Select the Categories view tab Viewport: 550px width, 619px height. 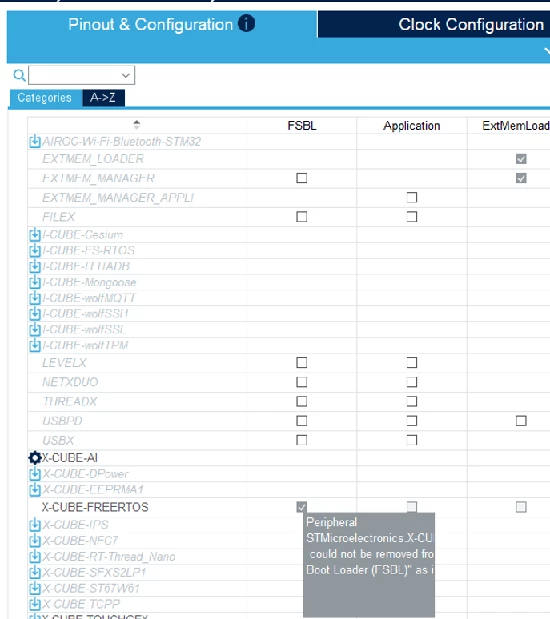pos(45,98)
